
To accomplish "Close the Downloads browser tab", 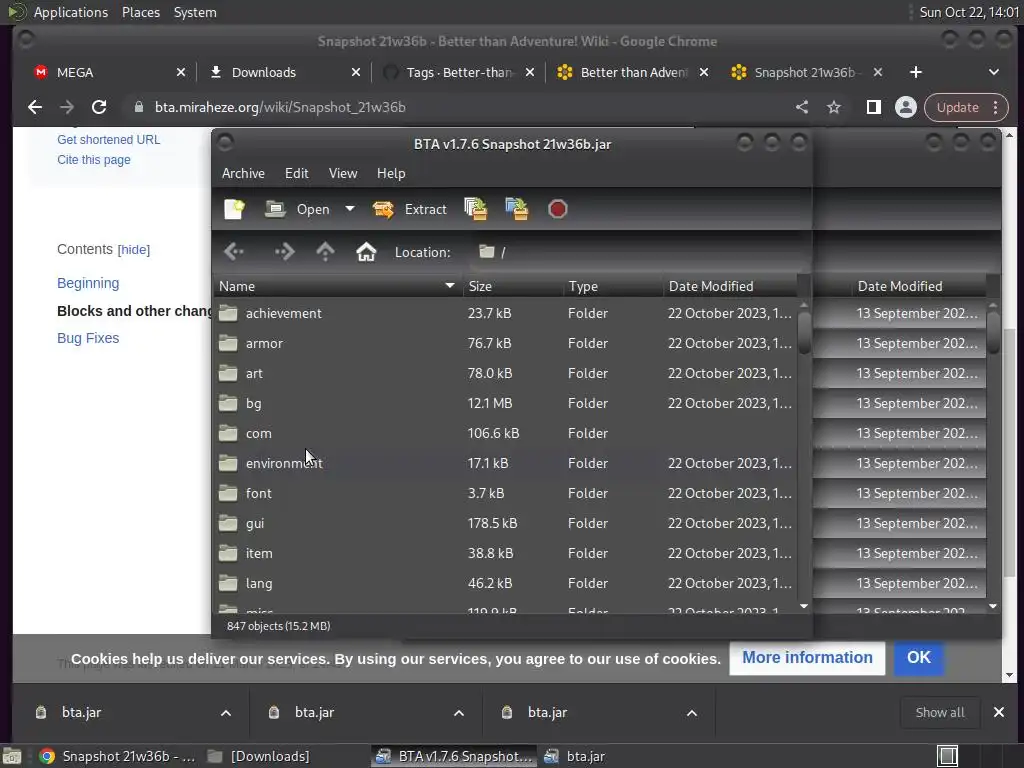I will point(356,72).
